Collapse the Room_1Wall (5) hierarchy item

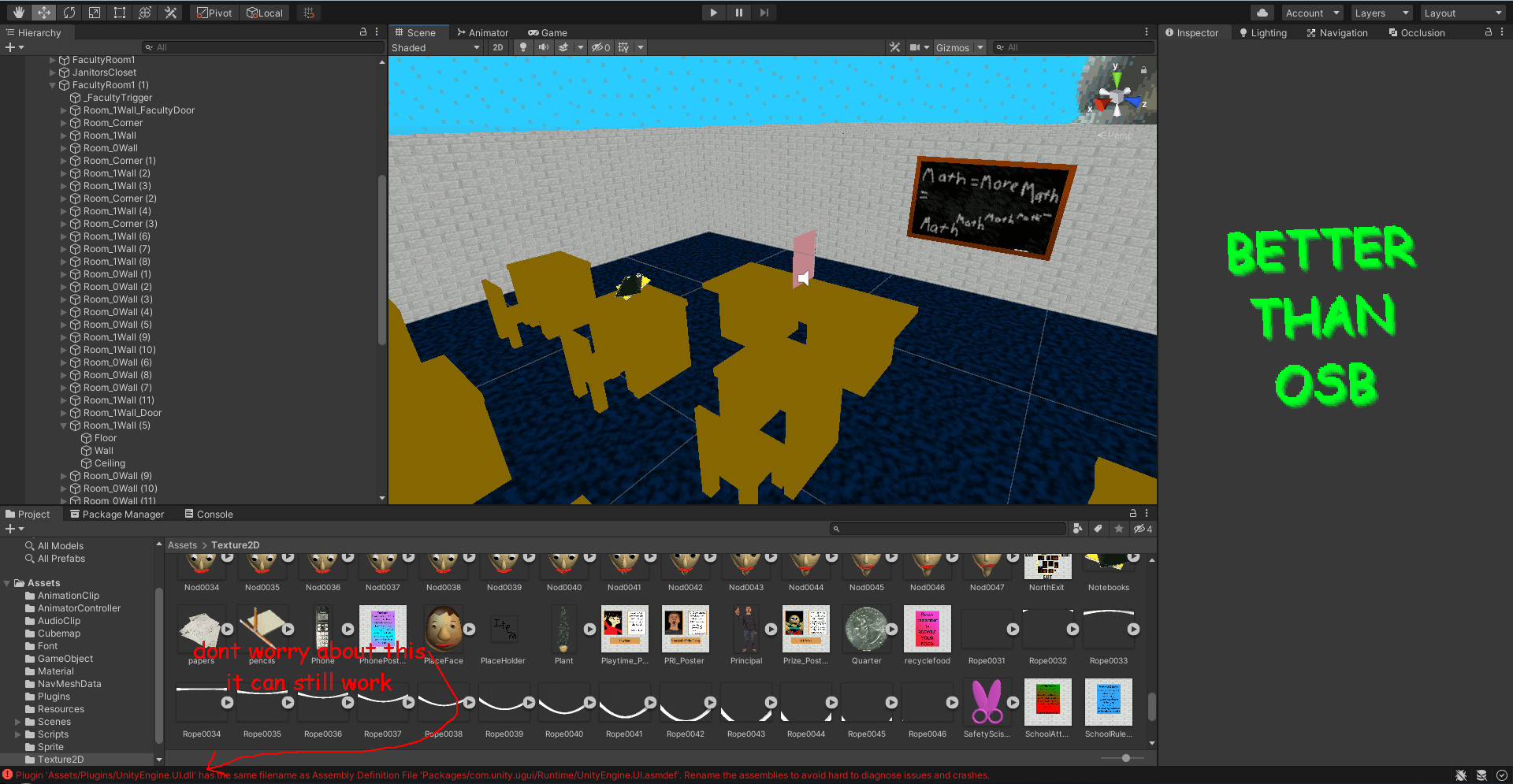(x=64, y=425)
